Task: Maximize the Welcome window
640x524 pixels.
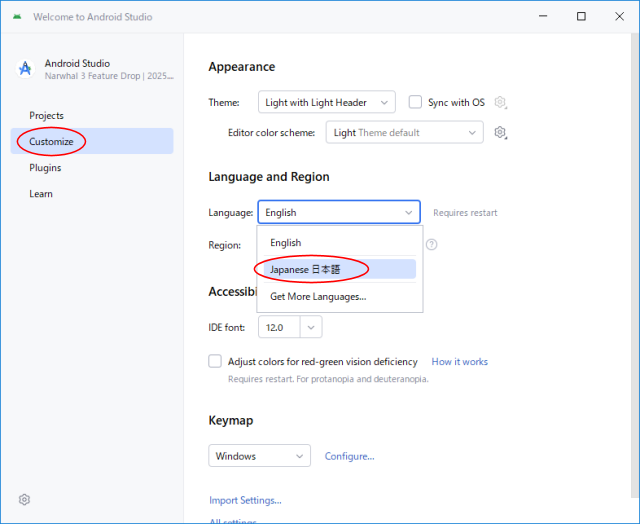Action: pos(581,16)
